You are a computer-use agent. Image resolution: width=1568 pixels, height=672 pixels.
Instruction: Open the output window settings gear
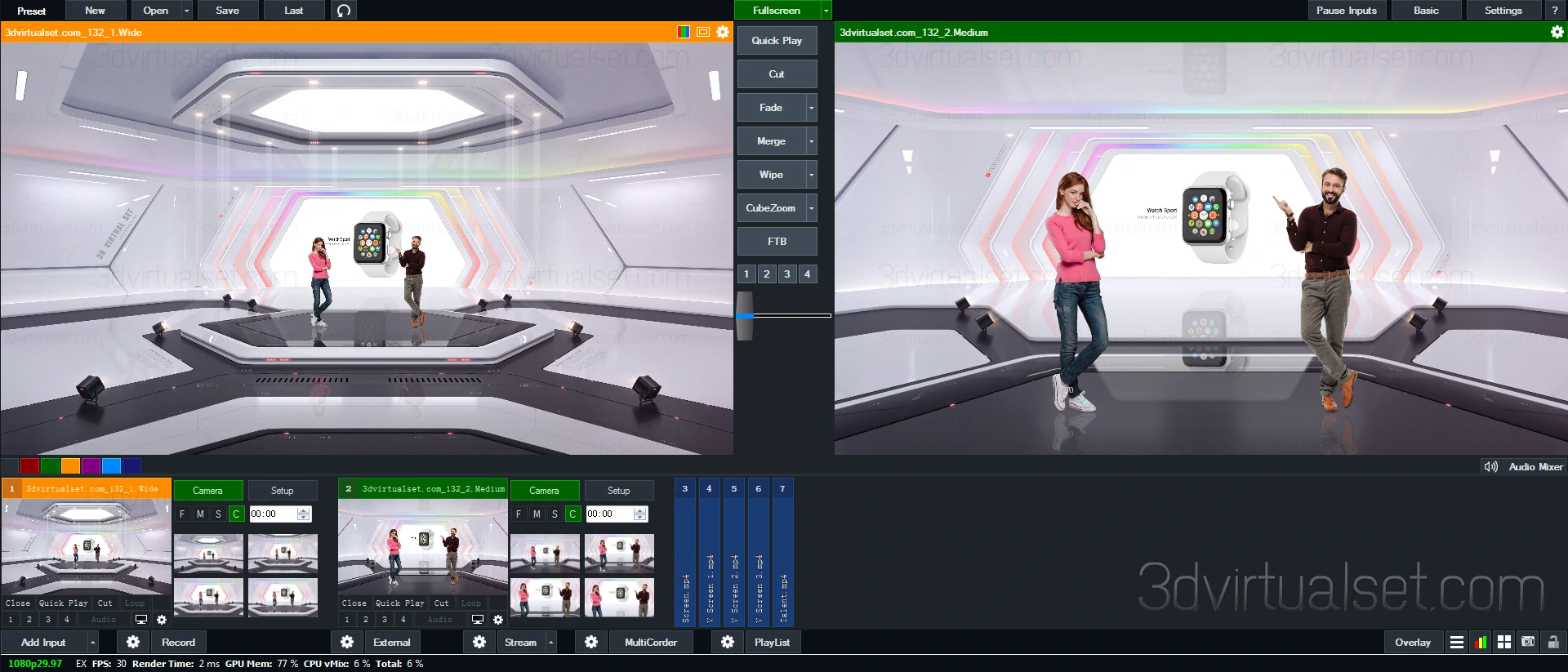point(1557,32)
